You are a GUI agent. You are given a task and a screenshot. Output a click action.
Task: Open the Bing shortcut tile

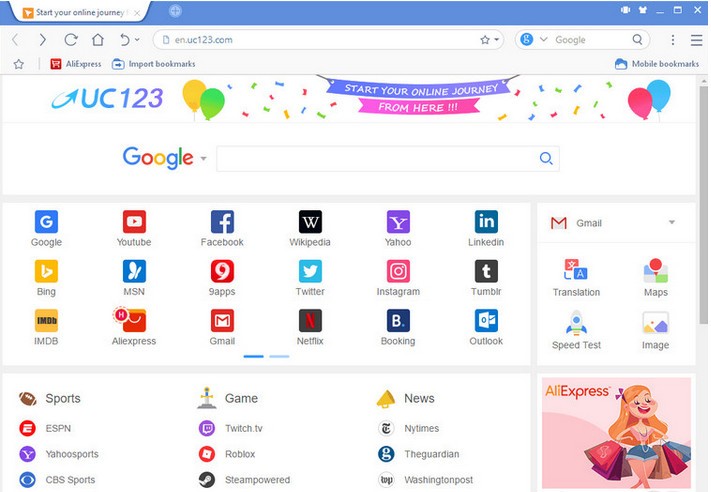point(46,278)
